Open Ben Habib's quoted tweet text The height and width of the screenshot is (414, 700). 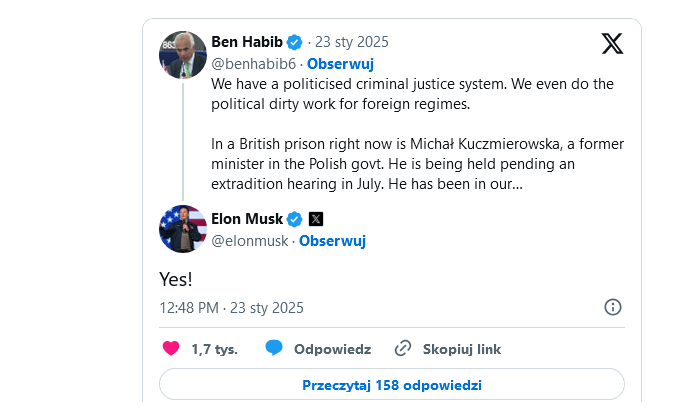[x=412, y=134]
